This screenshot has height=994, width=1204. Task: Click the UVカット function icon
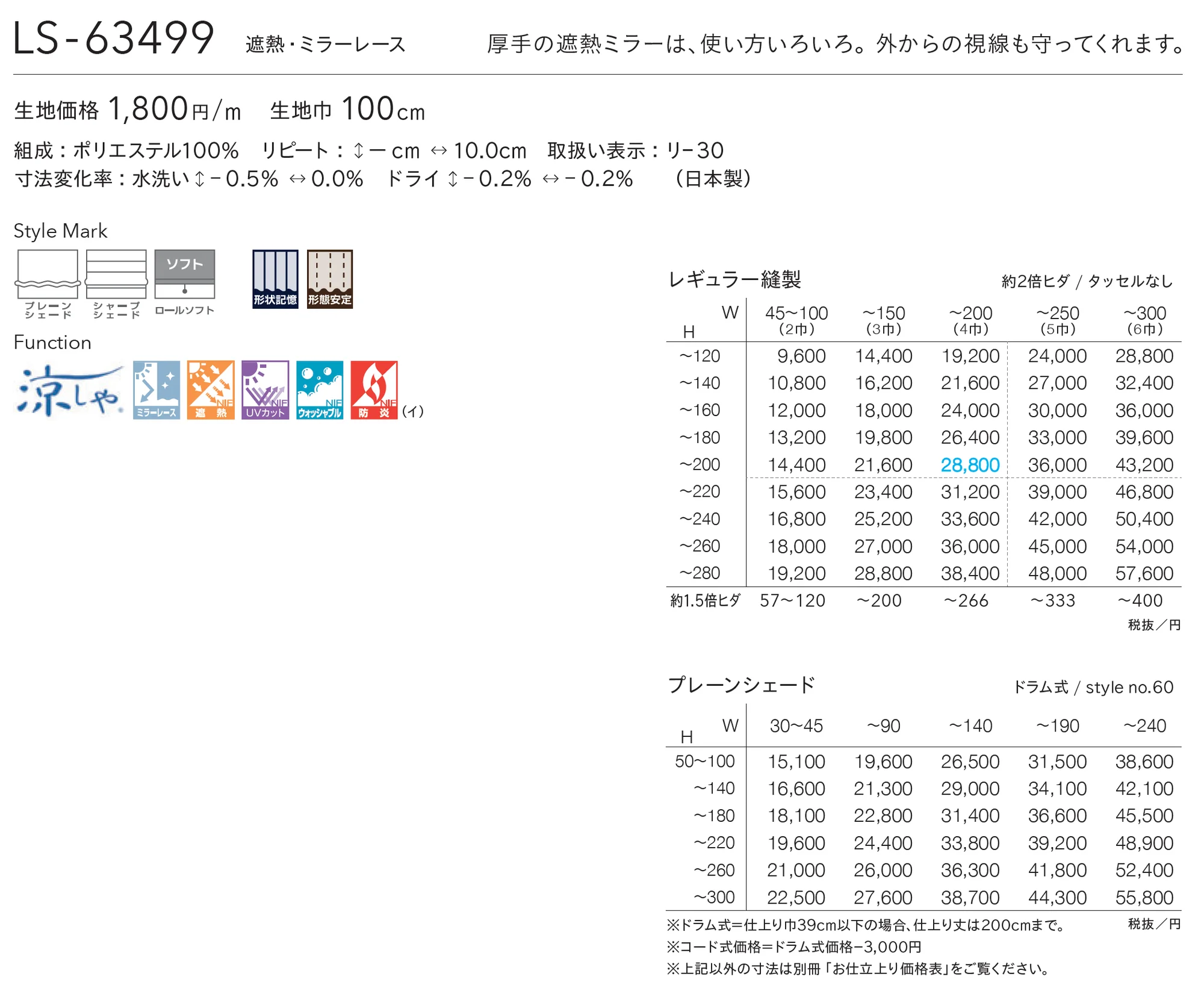pyautogui.click(x=265, y=390)
